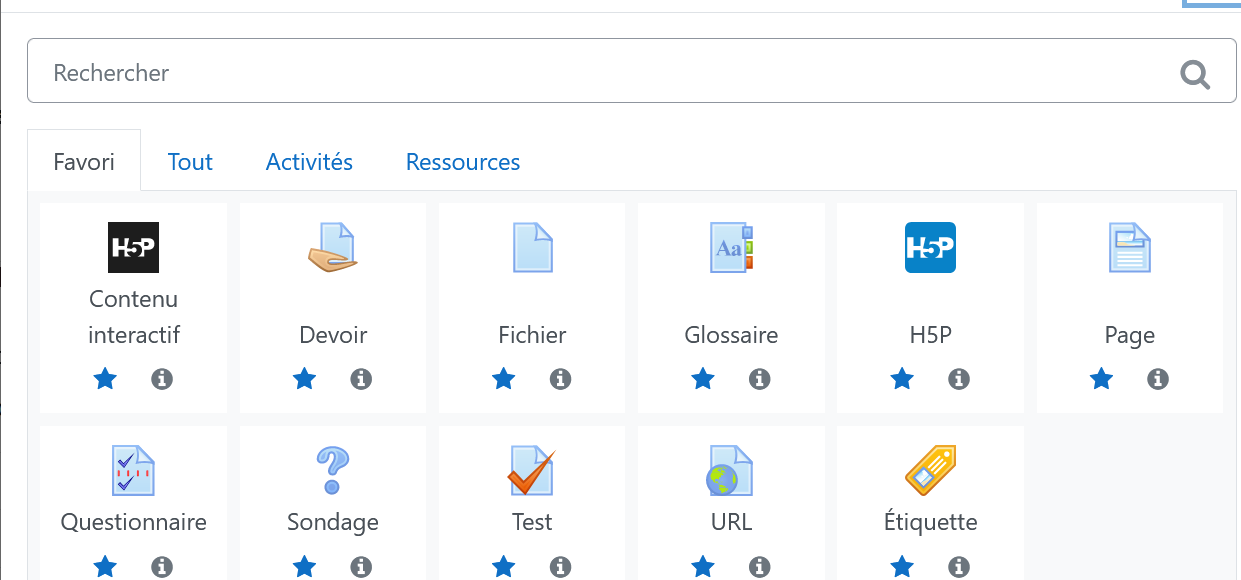Select the Sondage question mark icon
This screenshot has height=580, width=1241.
(x=332, y=471)
